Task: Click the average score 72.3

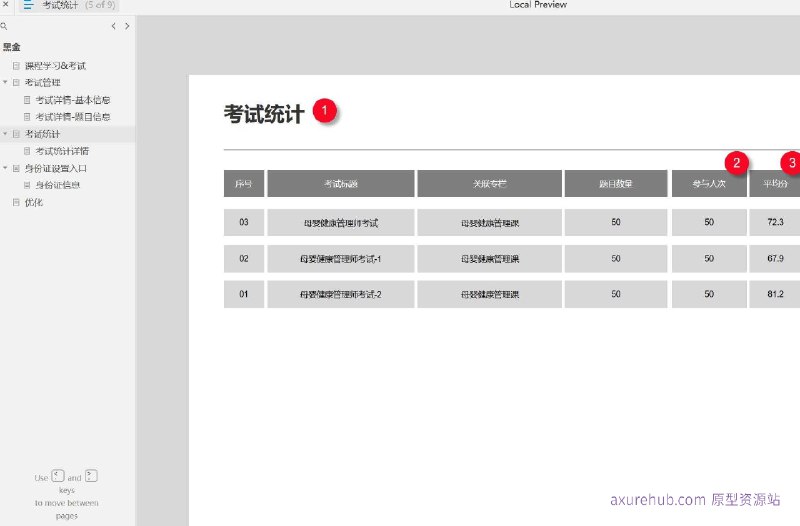Action: click(x=774, y=222)
